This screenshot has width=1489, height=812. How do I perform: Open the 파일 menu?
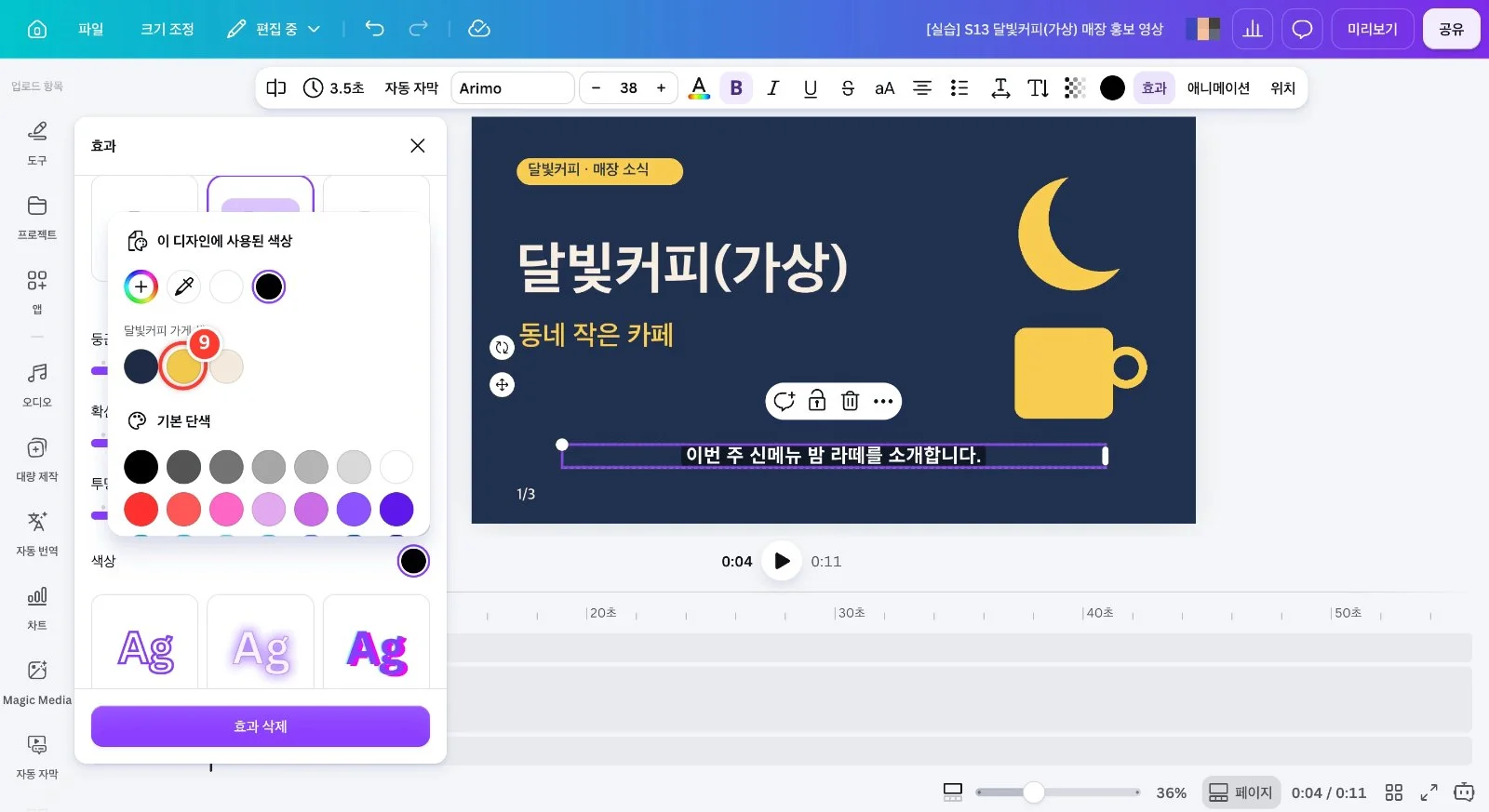coord(90,29)
